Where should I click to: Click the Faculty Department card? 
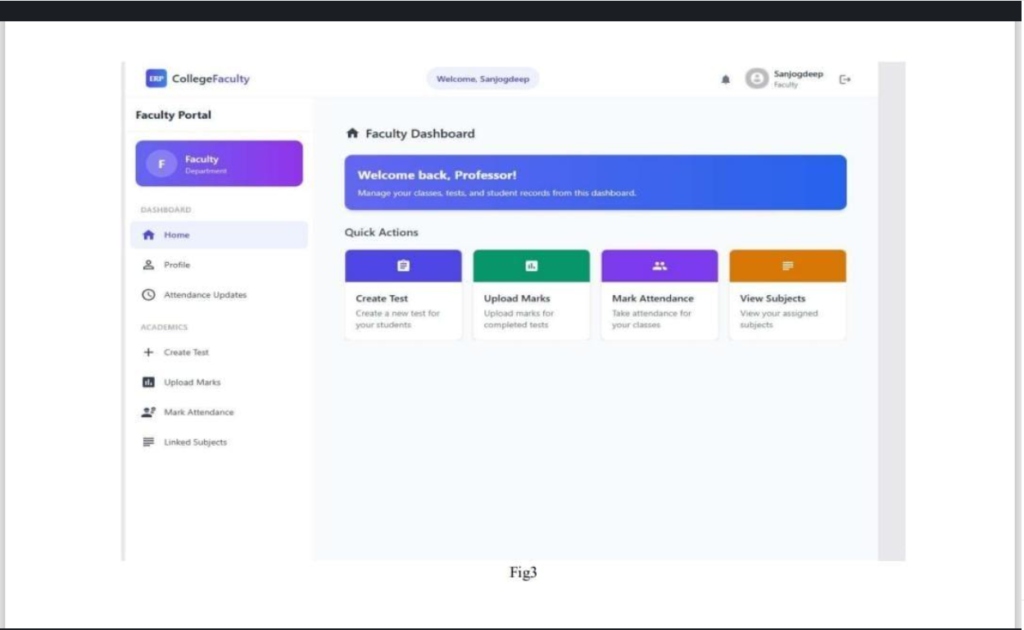tap(219, 164)
